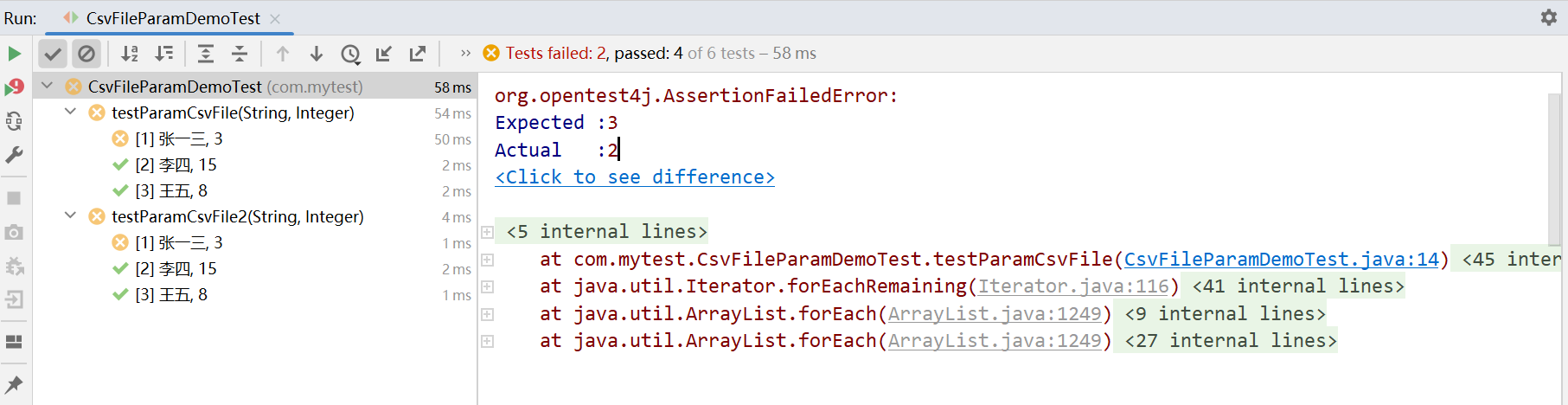The image size is (1568, 405).
Task: Jump to next failed test
Action: point(317,54)
